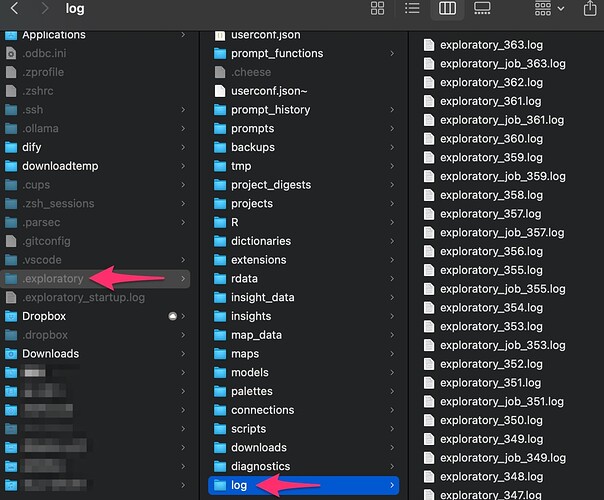
Task: Click the Forward navigation arrow
Action: point(45,9)
